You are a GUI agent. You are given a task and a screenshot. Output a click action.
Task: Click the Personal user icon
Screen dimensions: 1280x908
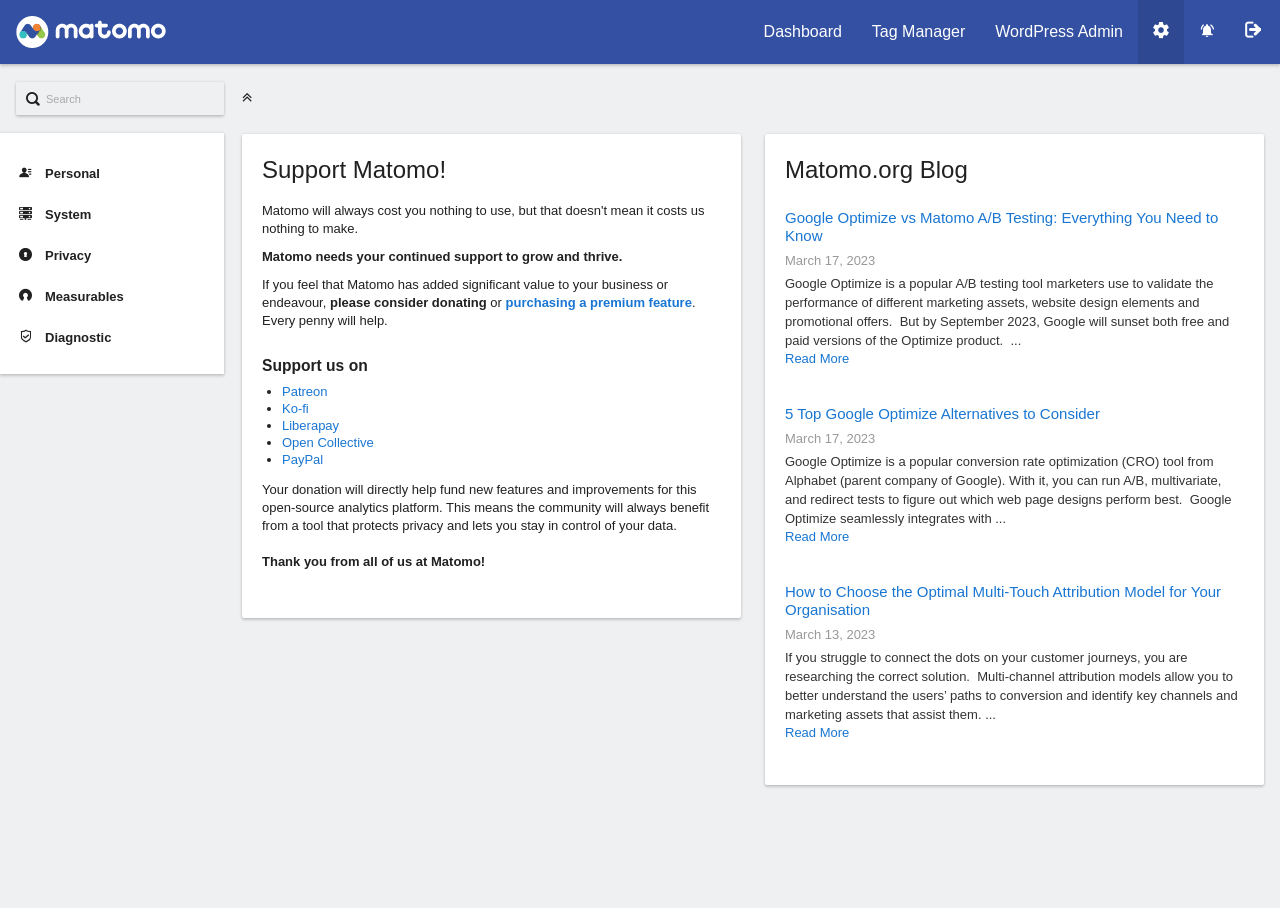click(25, 173)
